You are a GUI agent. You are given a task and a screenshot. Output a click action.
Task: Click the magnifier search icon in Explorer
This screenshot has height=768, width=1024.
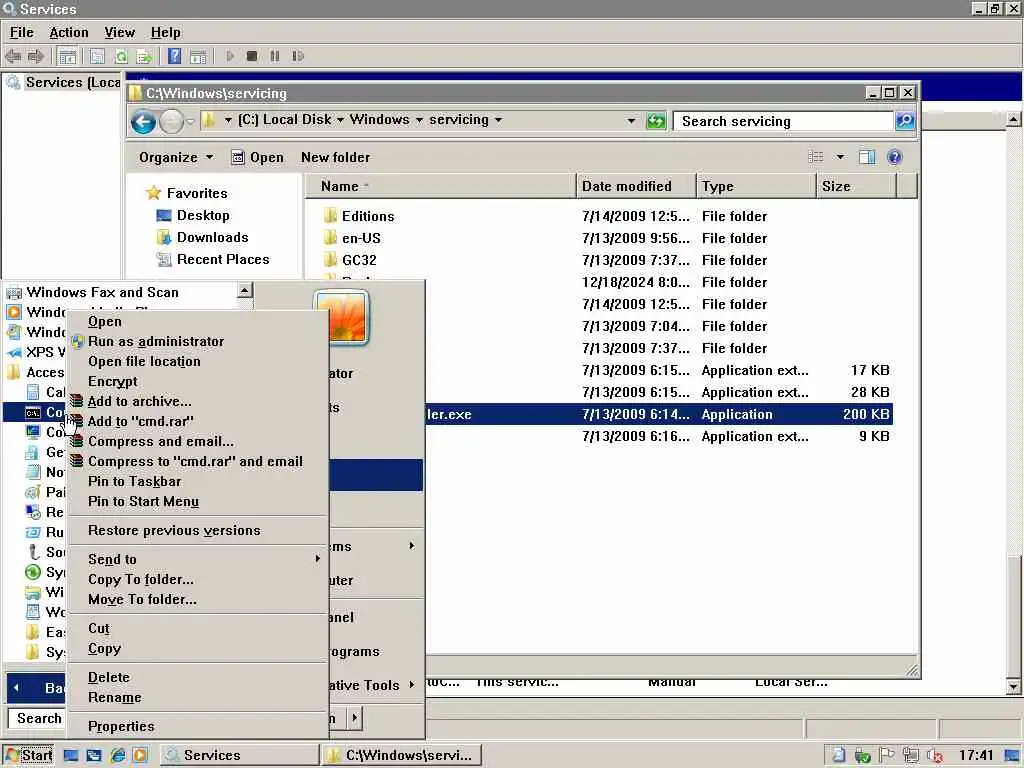tap(905, 121)
